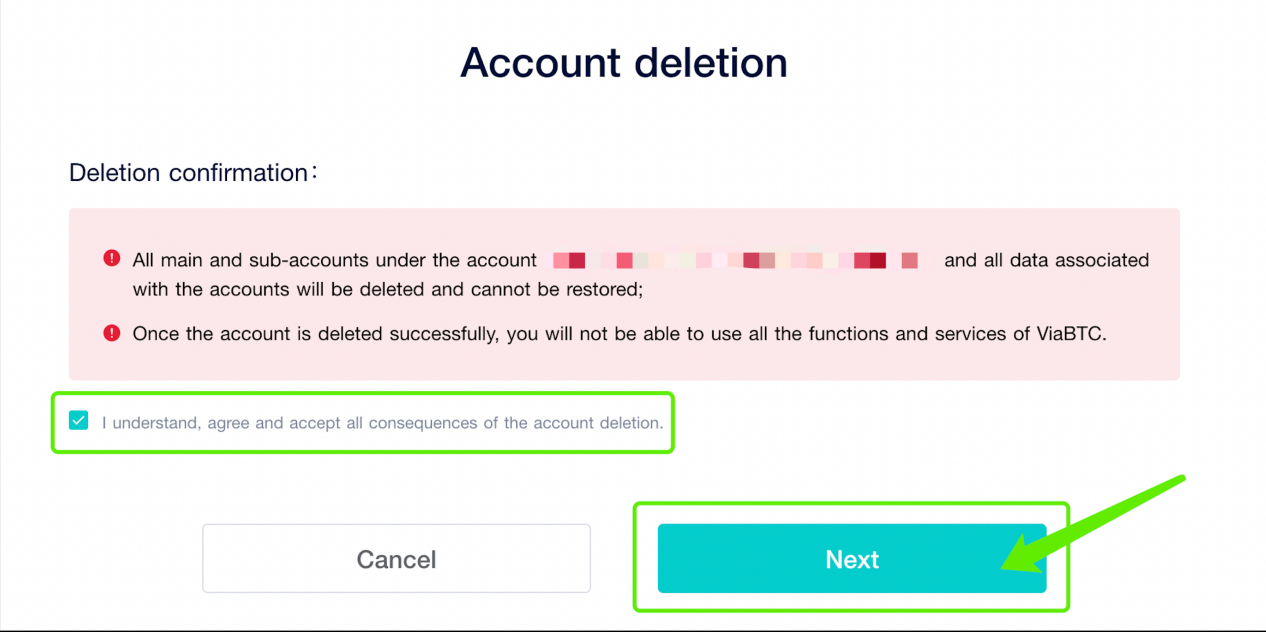Viewport: 1266px width, 632px height.
Task: Click the red warning icon beside first notice
Action: click(111, 258)
